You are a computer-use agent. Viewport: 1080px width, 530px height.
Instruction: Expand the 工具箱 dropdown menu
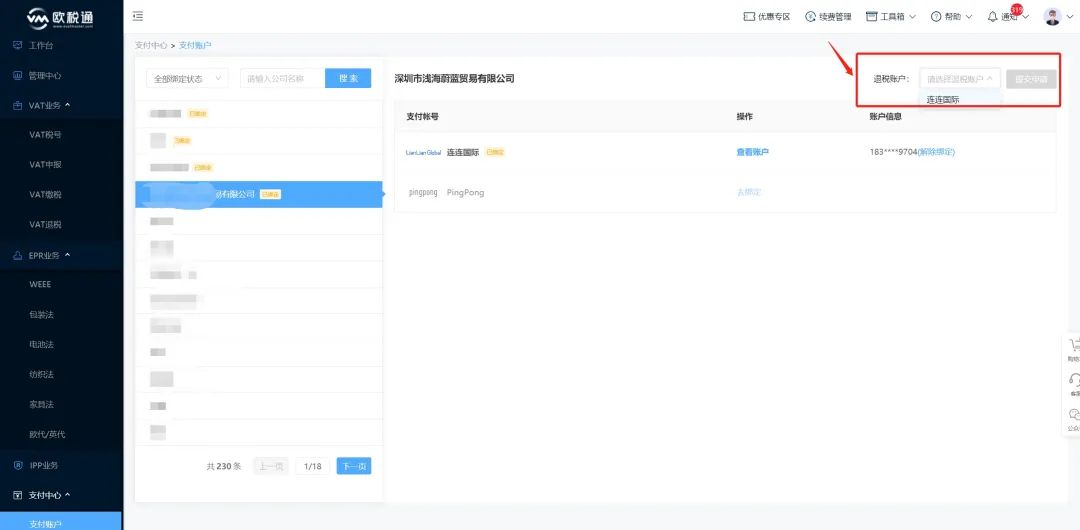890,17
